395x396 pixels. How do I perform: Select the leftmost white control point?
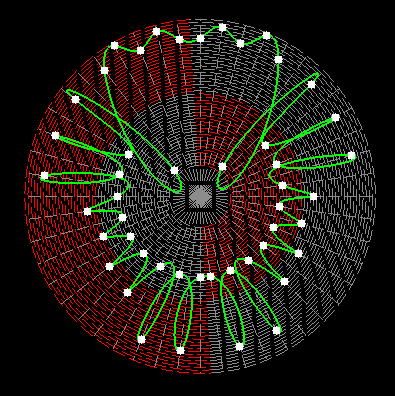click(x=44, y=175)
